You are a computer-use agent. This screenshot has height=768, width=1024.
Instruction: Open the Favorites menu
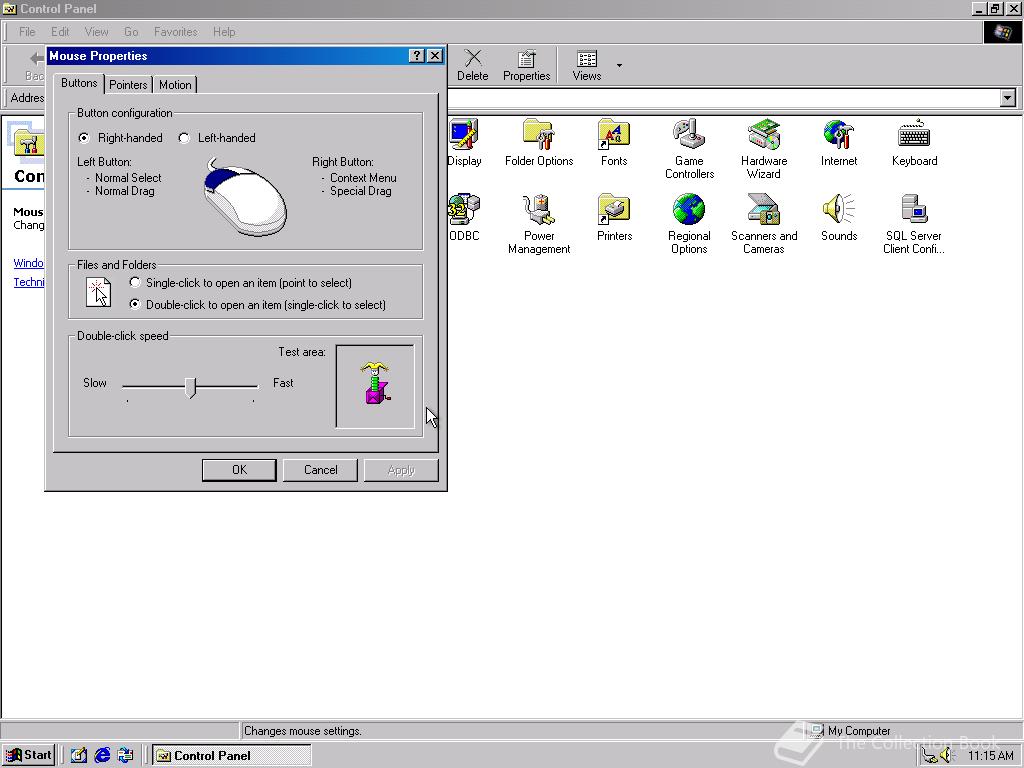(175, 31)
